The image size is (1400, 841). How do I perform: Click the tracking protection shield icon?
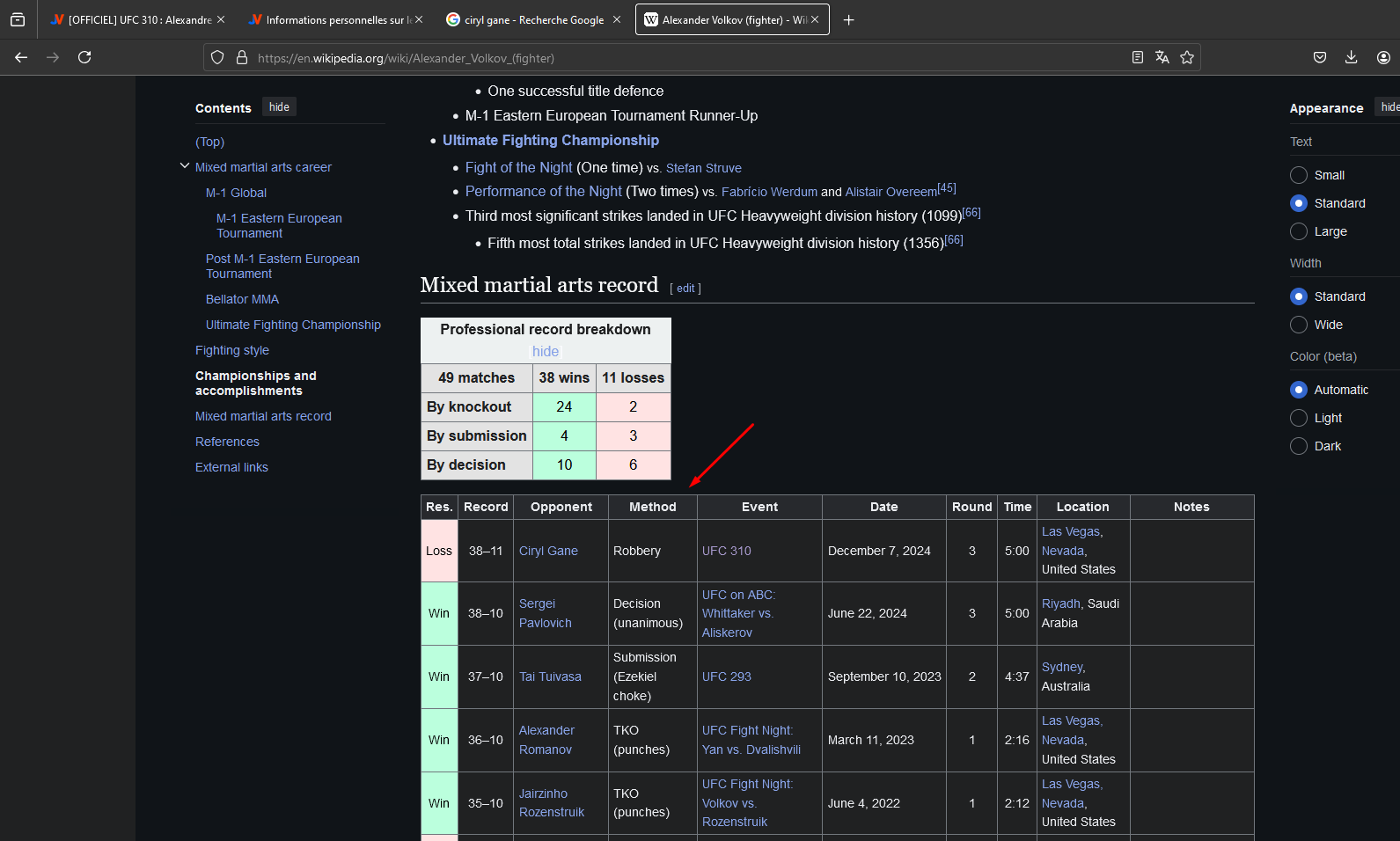[x=217, y=57]
